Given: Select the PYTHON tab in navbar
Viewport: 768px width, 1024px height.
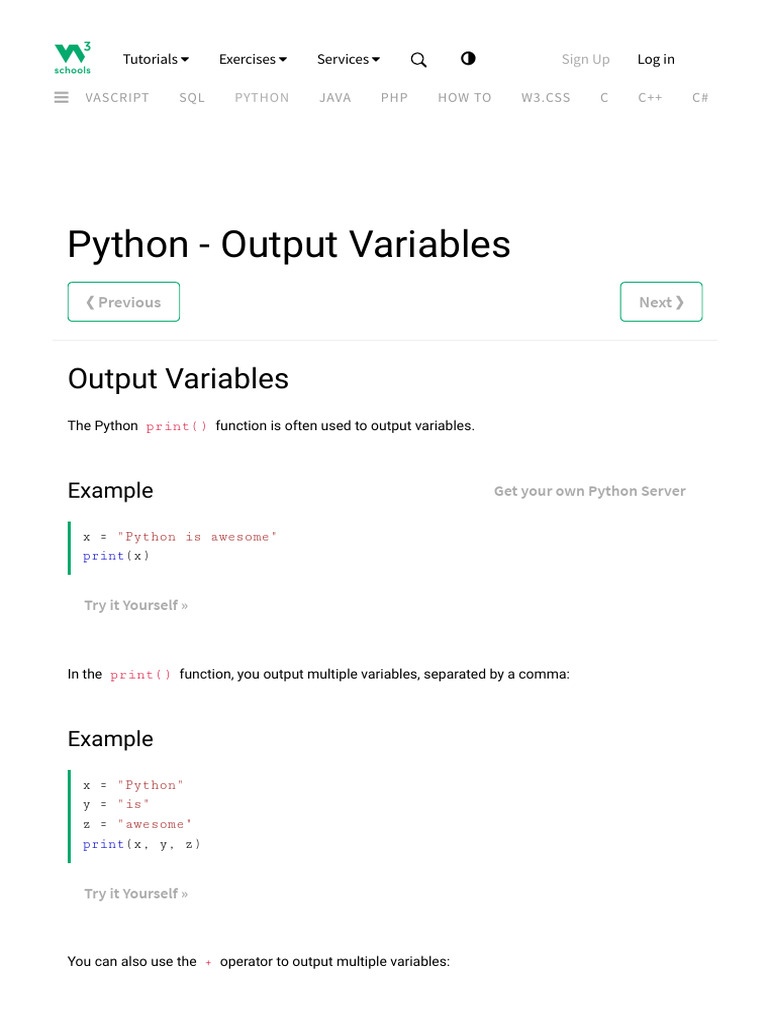Looking at the screenshot, I should [x=262, y=98].
